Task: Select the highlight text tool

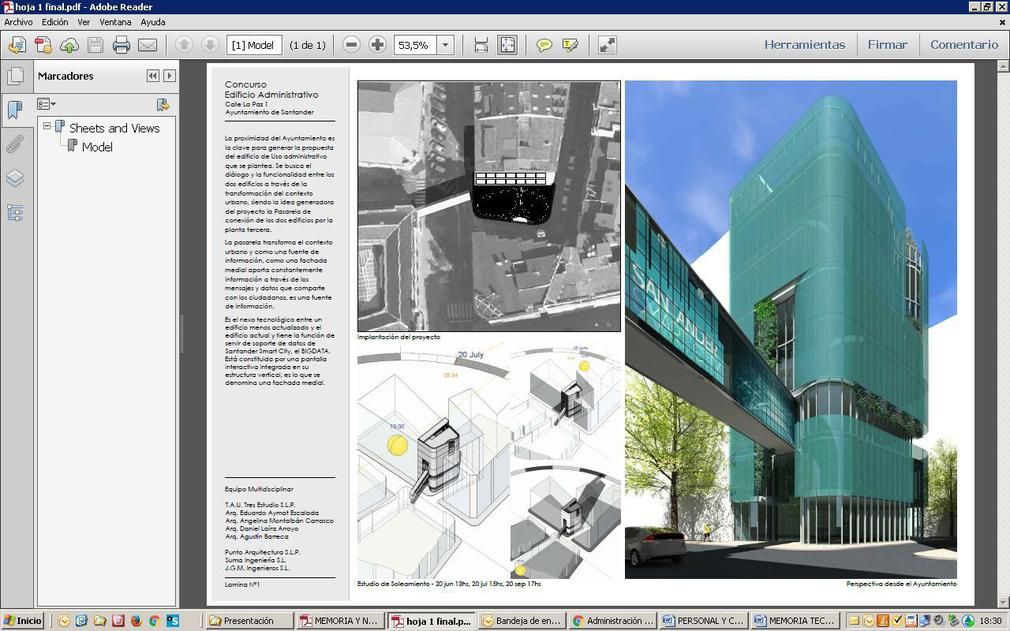Action: [570, 45]
